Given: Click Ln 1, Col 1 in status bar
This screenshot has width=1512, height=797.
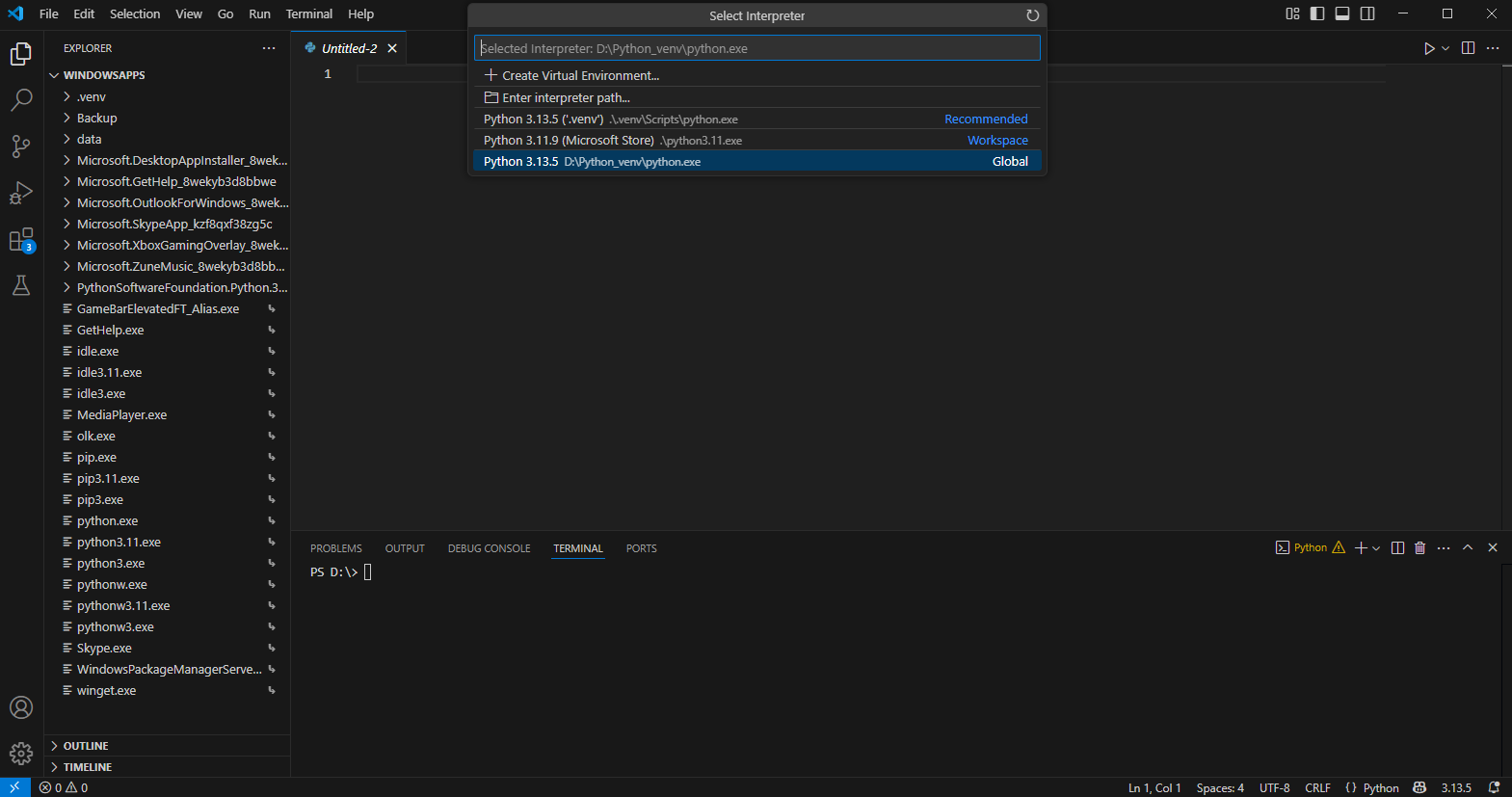Looking at the screenshot, I should tap(1154, 787).
